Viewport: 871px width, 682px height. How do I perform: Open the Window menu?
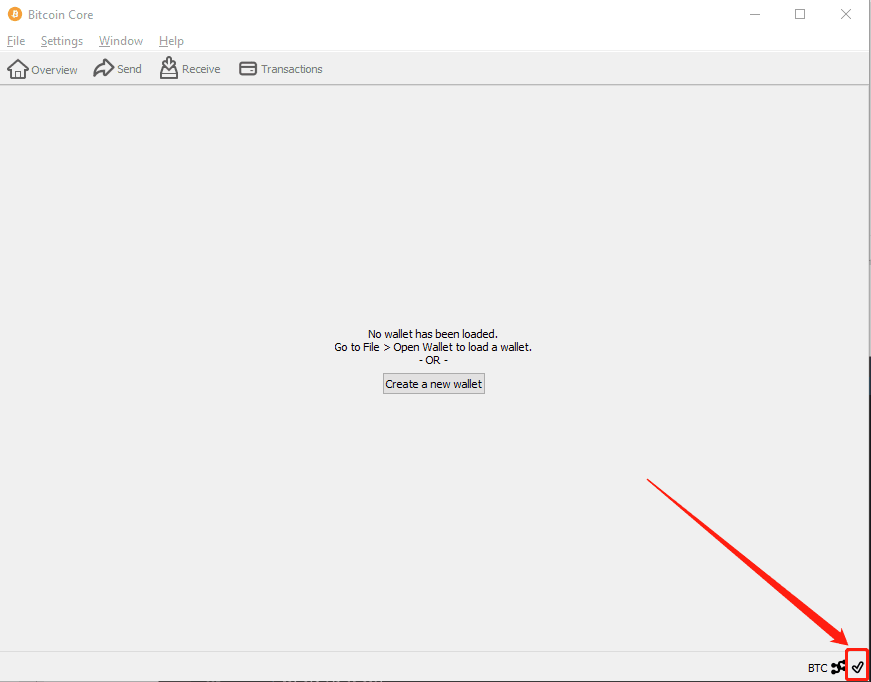pos(121,41)
